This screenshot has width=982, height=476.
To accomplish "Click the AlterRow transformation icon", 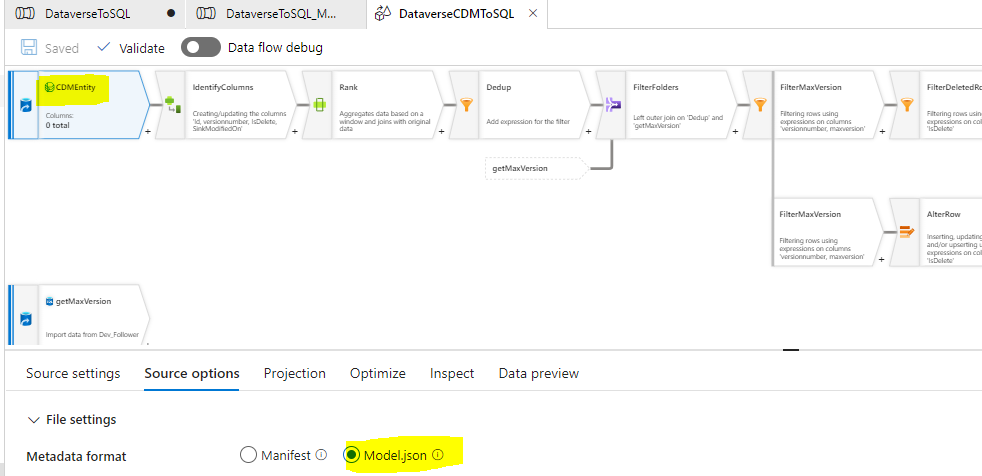I will coord(906,232).
